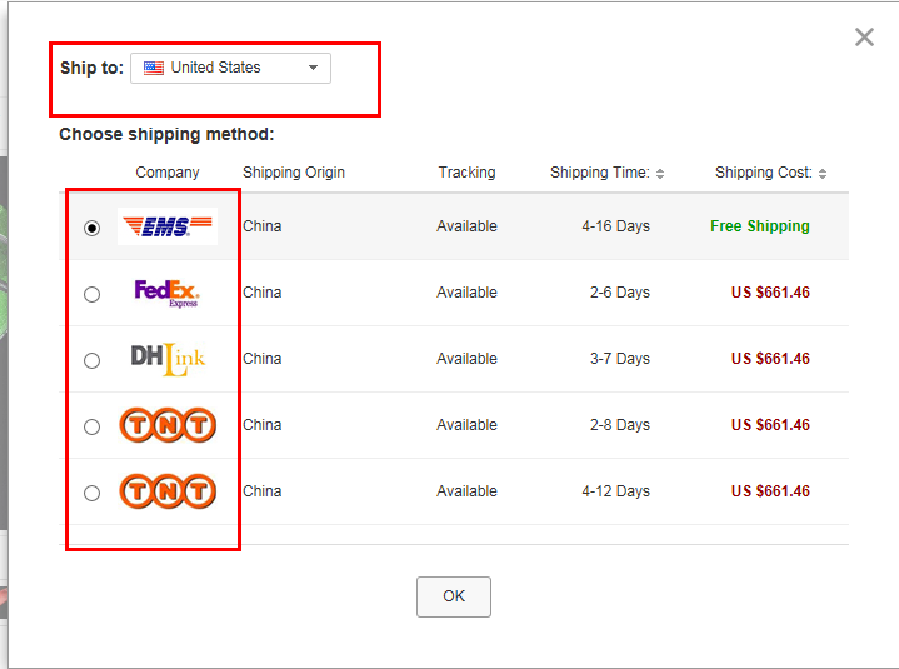Screen dimensions: 899x669
Task: Sort by Shipping Cost arrows
Action: pos(822,174)
